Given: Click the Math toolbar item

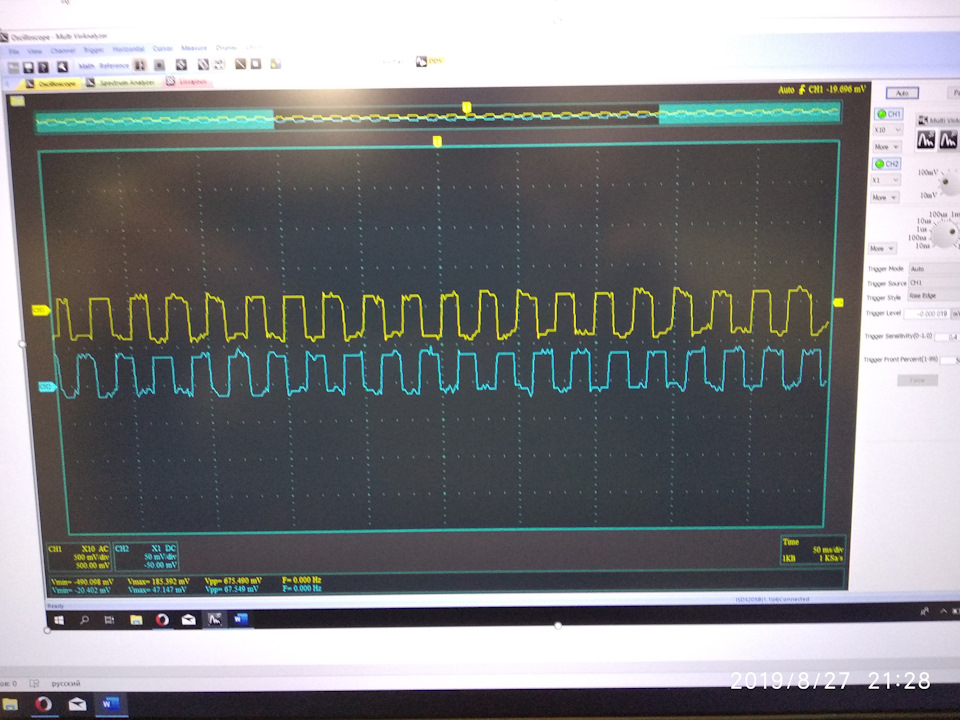Looking at the screenshot, I should (86, 66).
